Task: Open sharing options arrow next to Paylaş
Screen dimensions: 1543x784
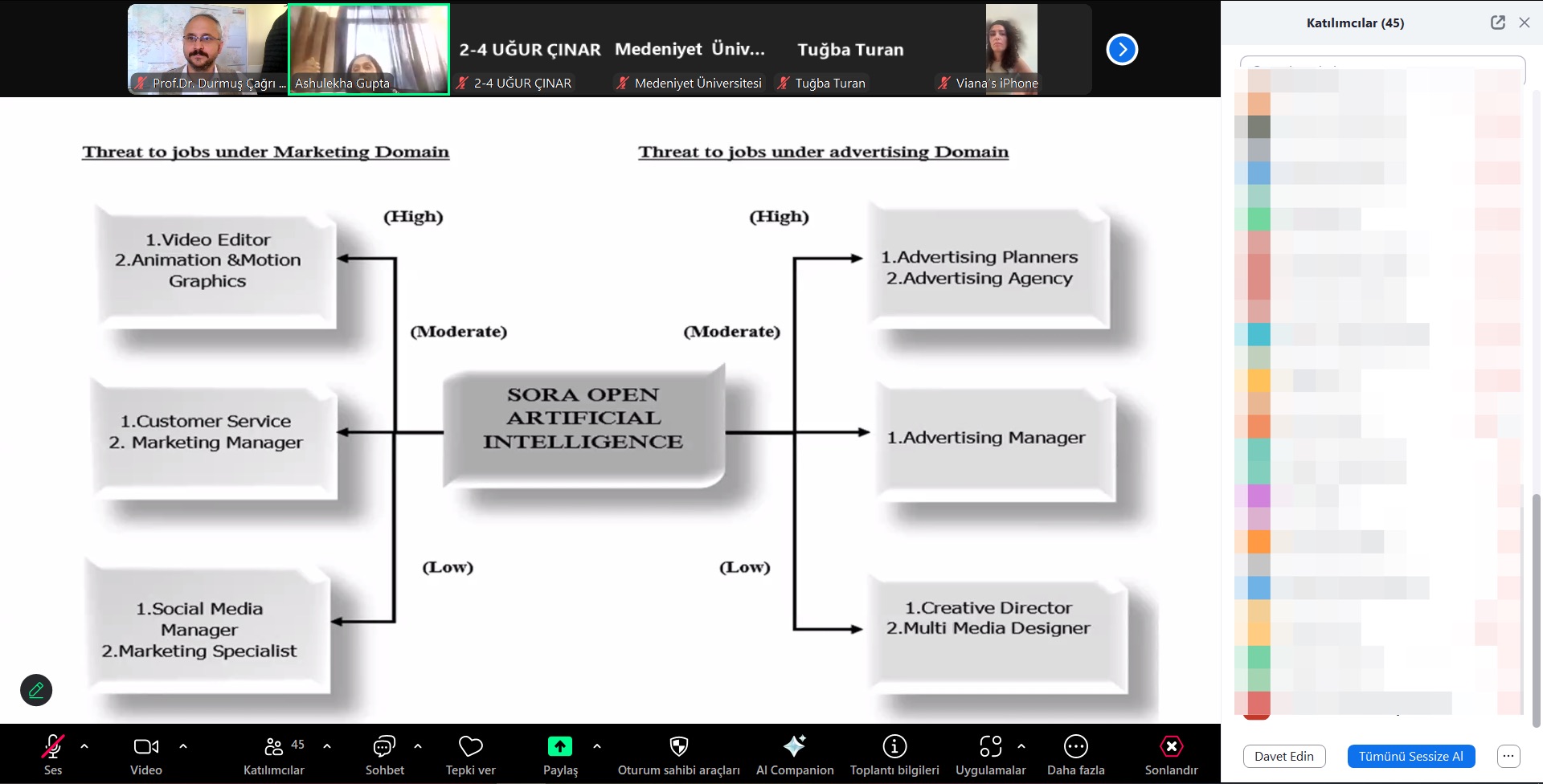Action: 597,746
